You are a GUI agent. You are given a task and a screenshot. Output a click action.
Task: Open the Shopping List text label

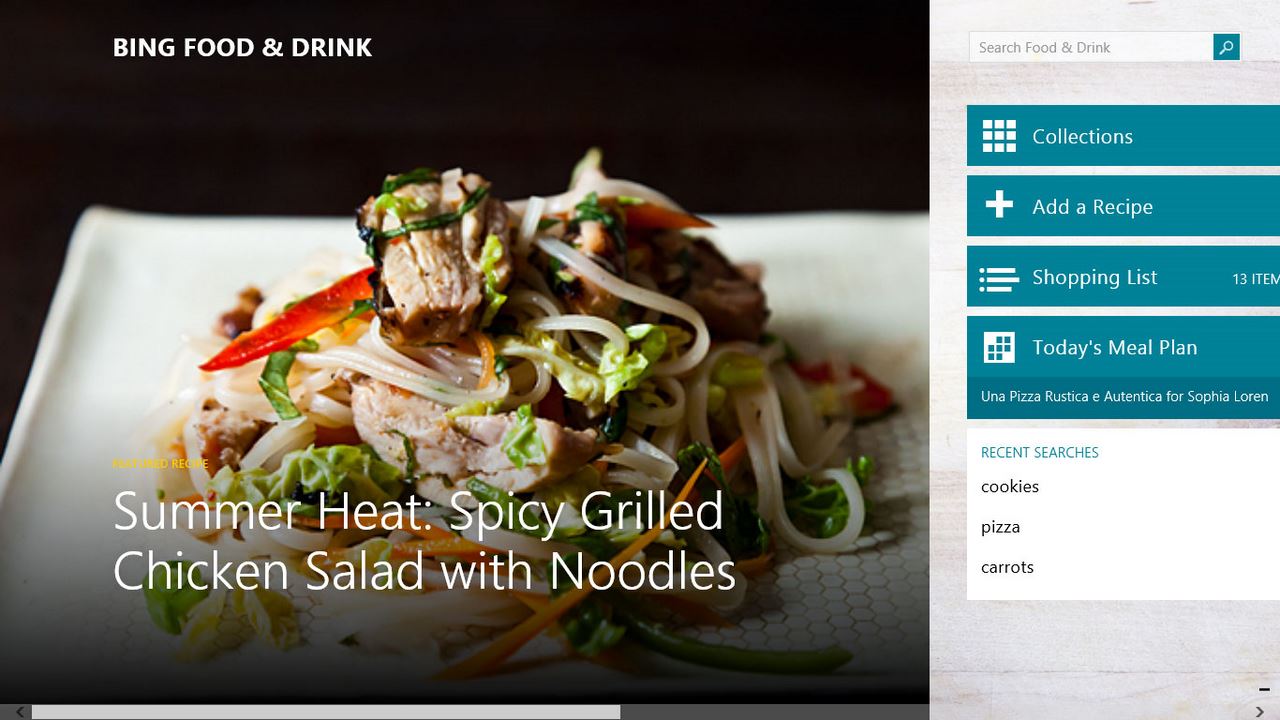tap(1094, 278)
